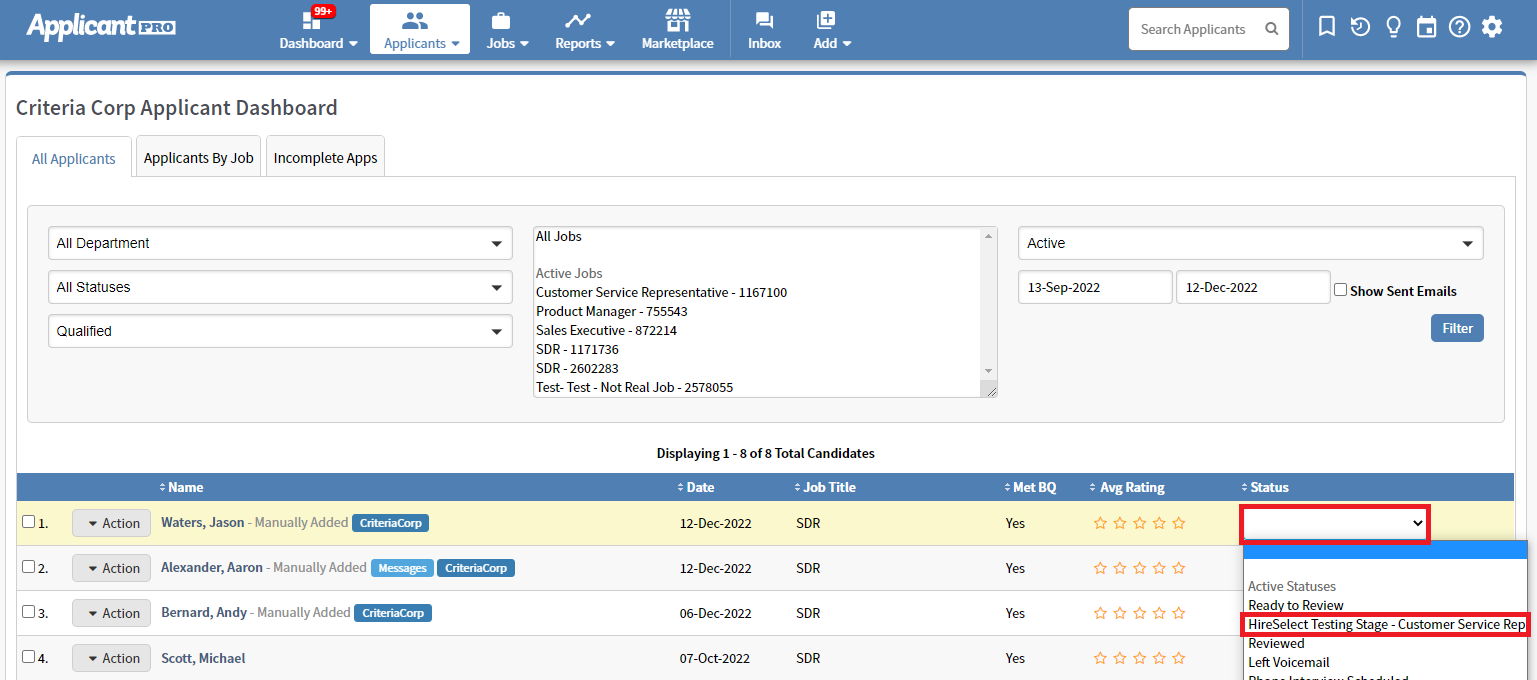Screen dimensions: 1537x680
Task: Open Alexander, Aaron applicant link
Action: [211, 568]
